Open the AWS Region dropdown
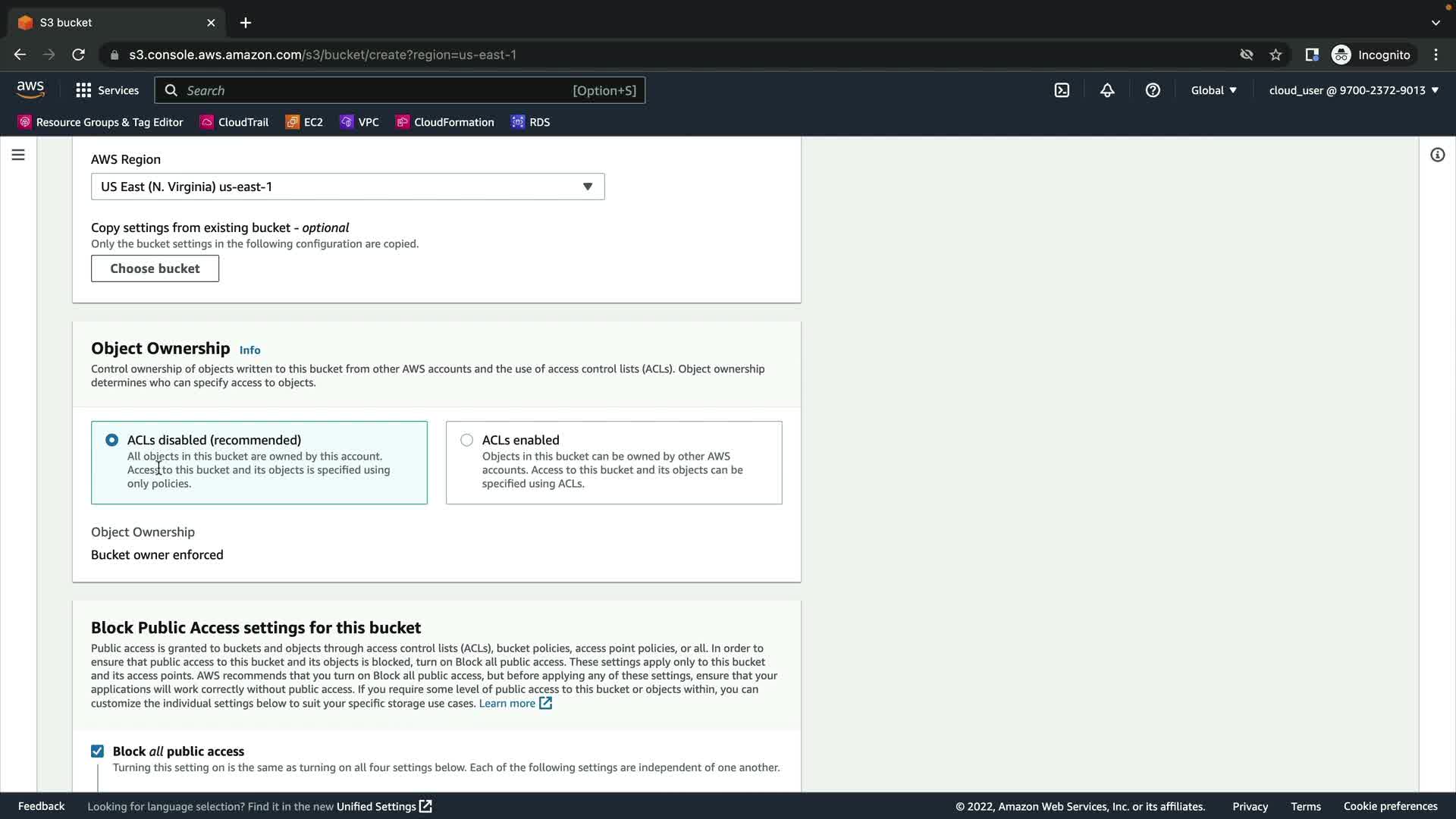Image resolution: width=1456 pixels, height=819 pixels. 347,187
